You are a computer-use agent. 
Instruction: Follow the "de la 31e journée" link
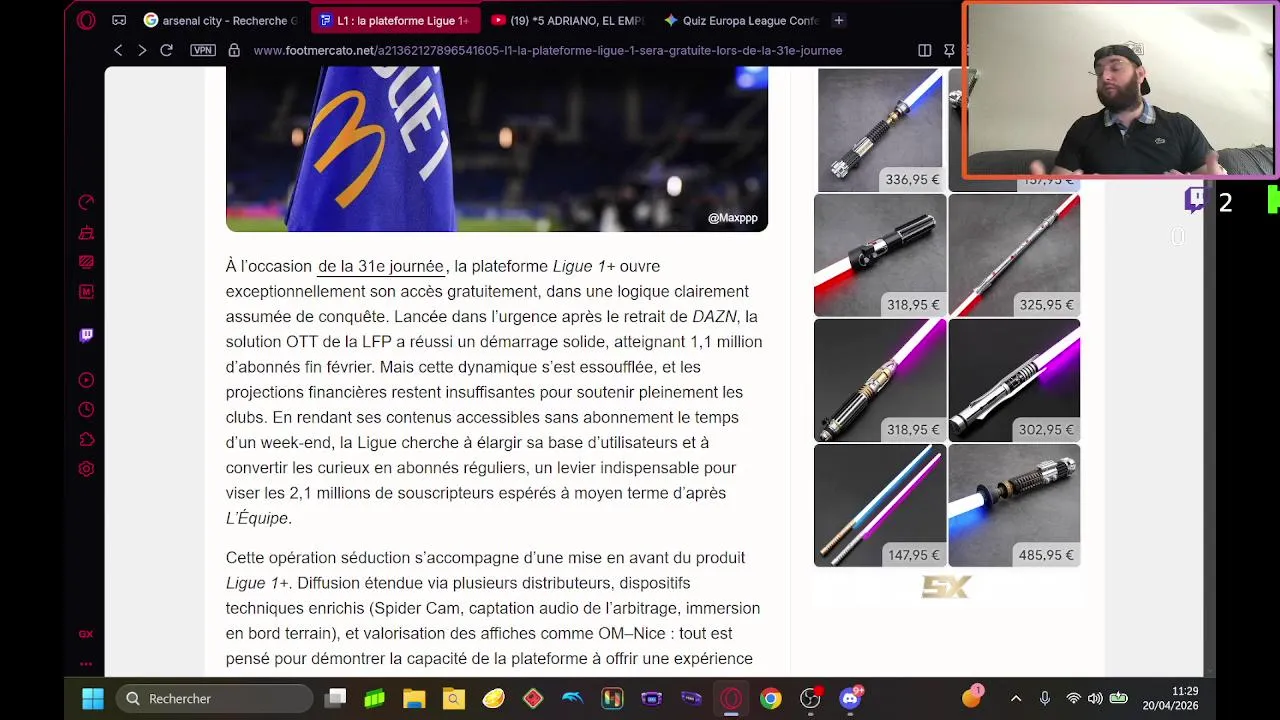[380, 266]
